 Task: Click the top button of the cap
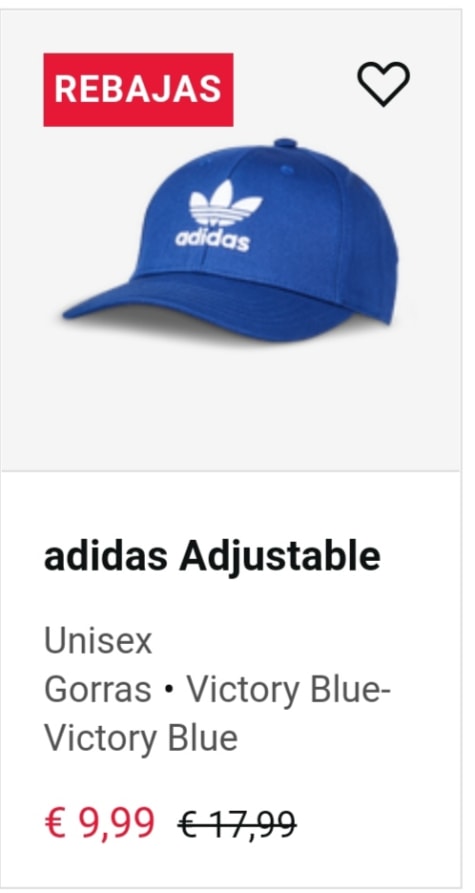285,142
